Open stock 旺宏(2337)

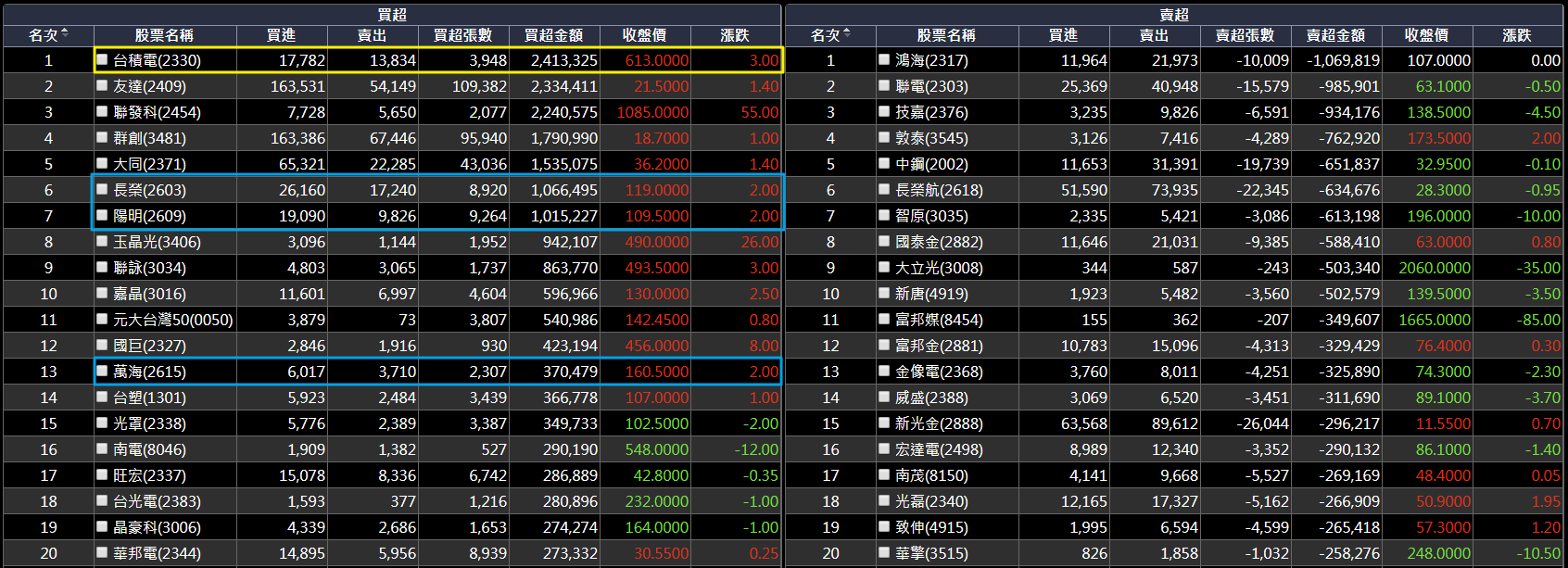coord(150,475)
